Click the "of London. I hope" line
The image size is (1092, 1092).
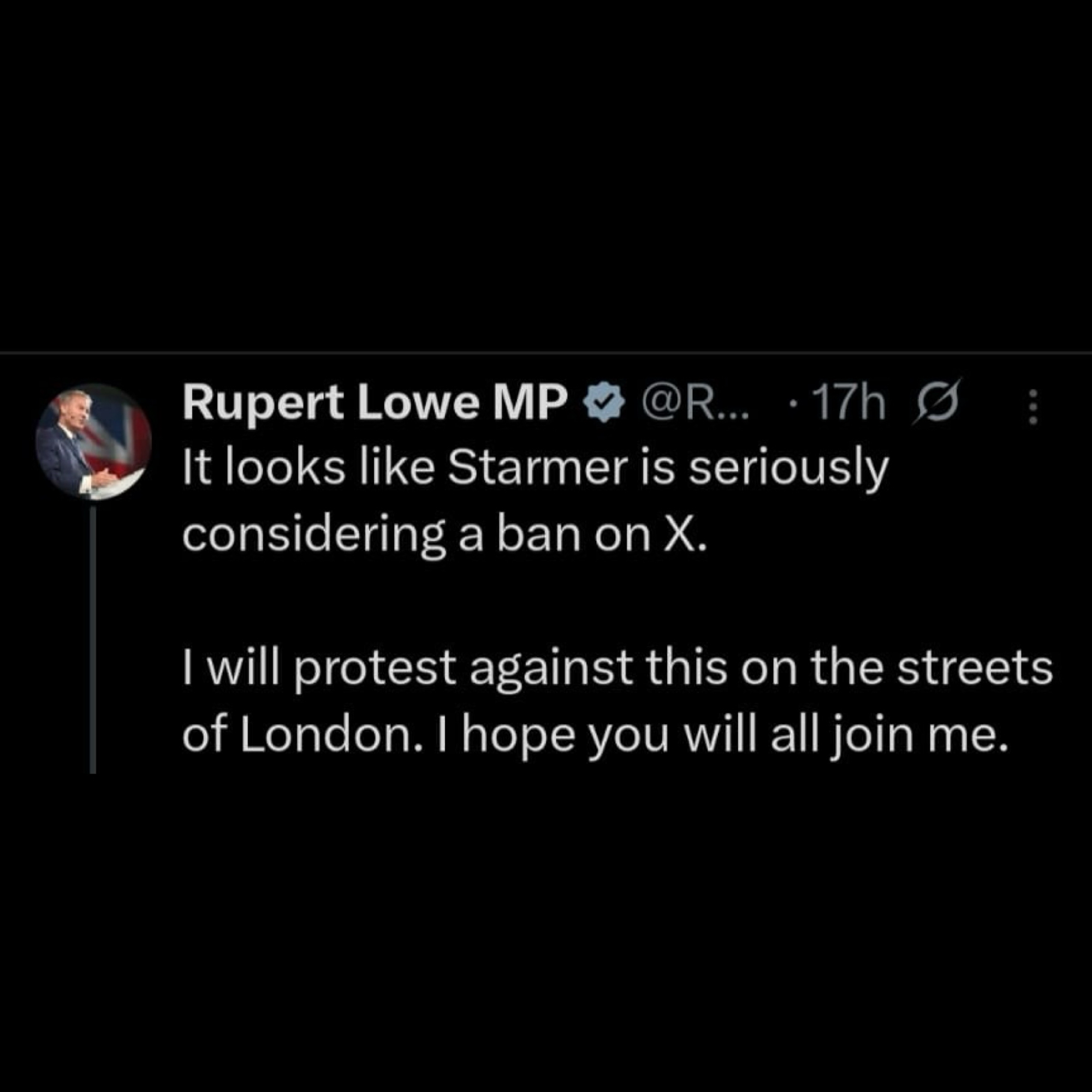[x=595, y=736]
